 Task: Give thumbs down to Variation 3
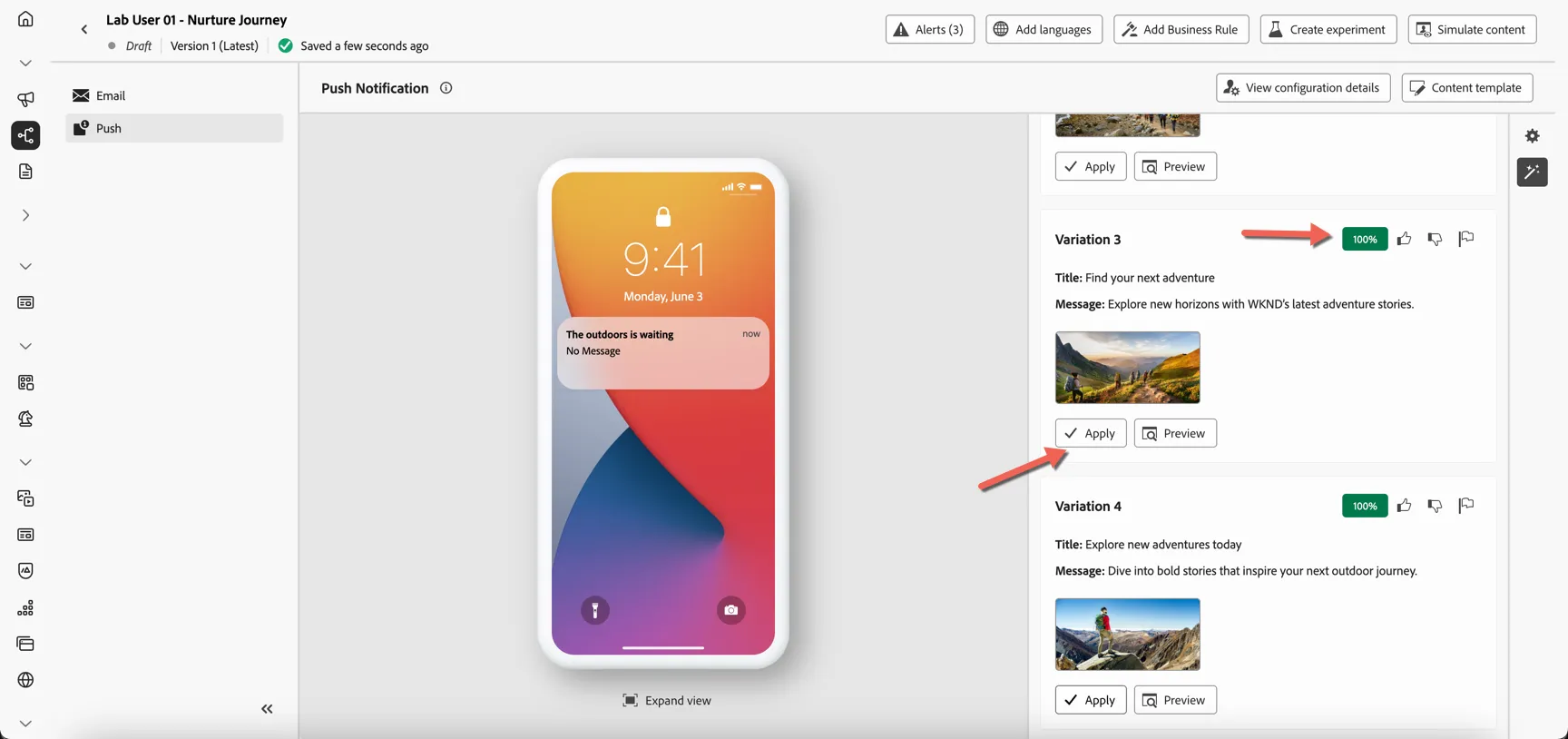pos(1435,239)
